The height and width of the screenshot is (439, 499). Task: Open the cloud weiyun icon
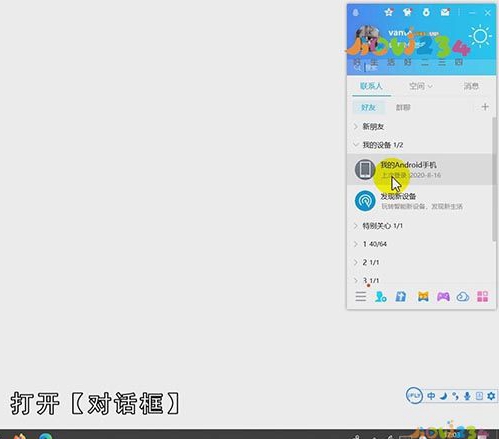coord(463,296)
